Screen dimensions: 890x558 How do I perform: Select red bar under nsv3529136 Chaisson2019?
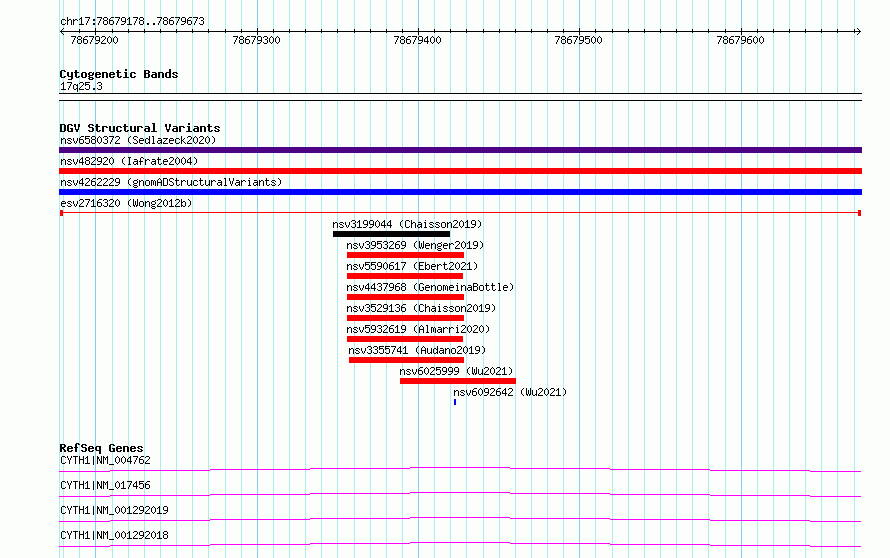405,318
